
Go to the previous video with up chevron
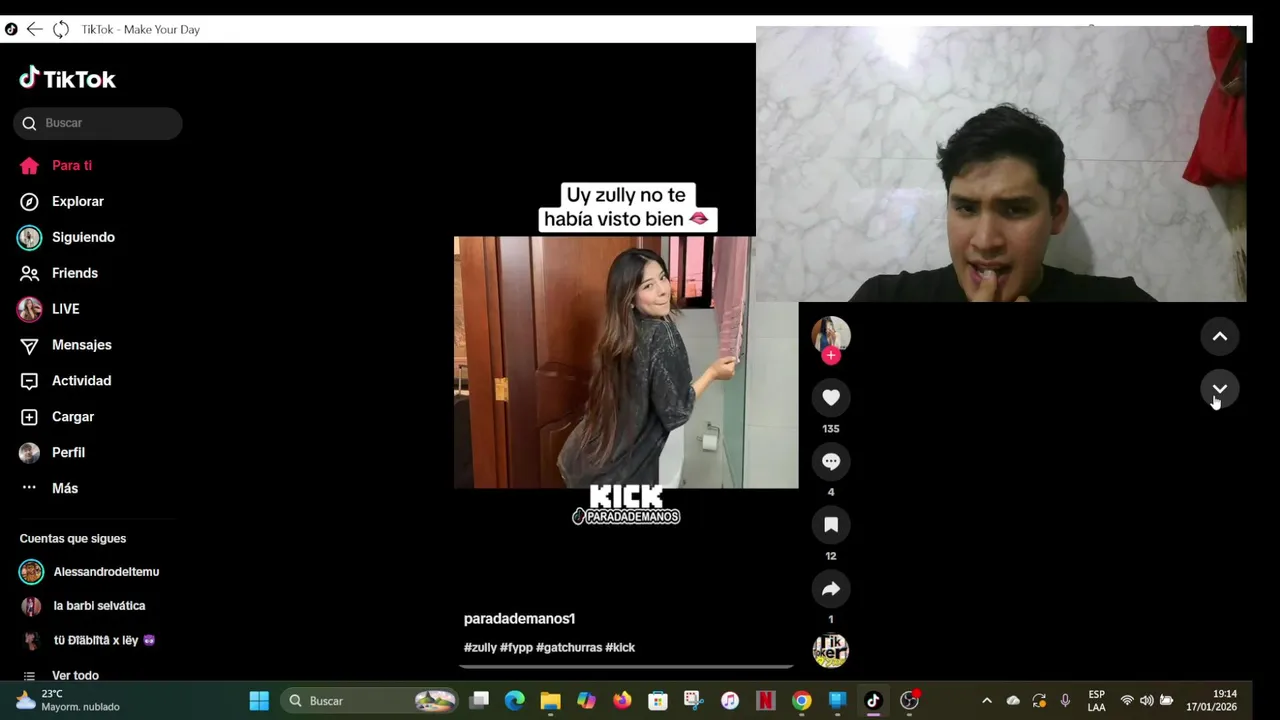click(1220, 336)
